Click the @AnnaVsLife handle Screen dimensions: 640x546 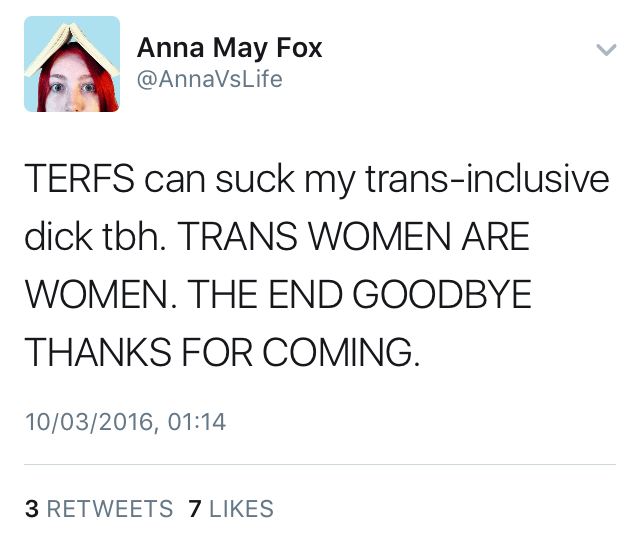click(x=209, y=79)
